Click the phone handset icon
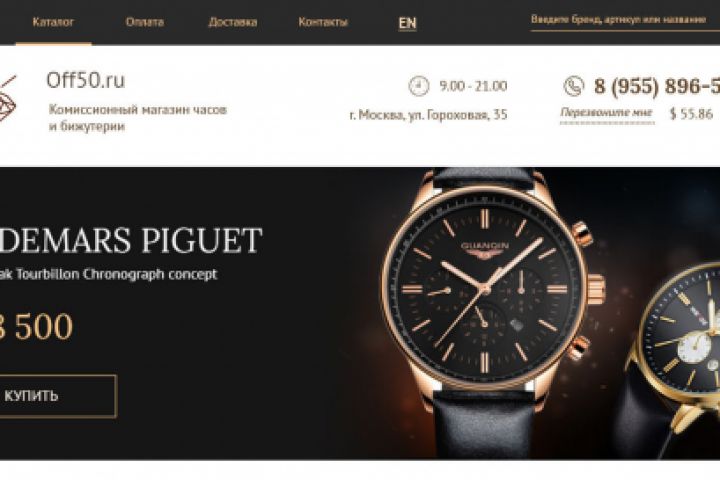Image resolution: width=720 pixels, height=480 pixels. 574,86
